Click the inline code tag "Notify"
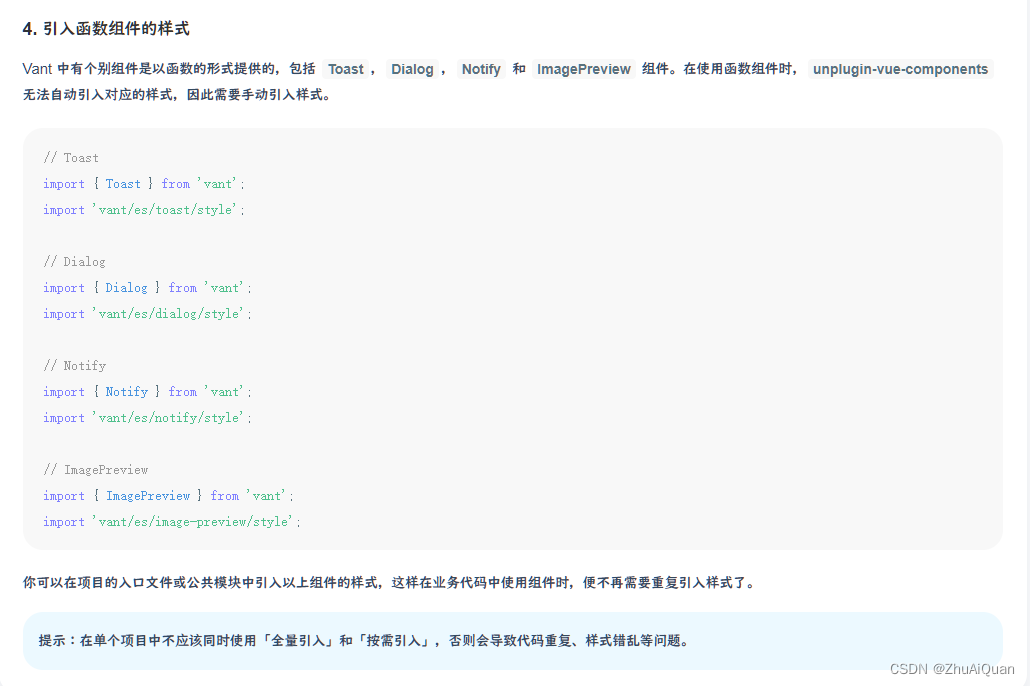Viewport: 1030px width, 686px height. pos(481,69)
